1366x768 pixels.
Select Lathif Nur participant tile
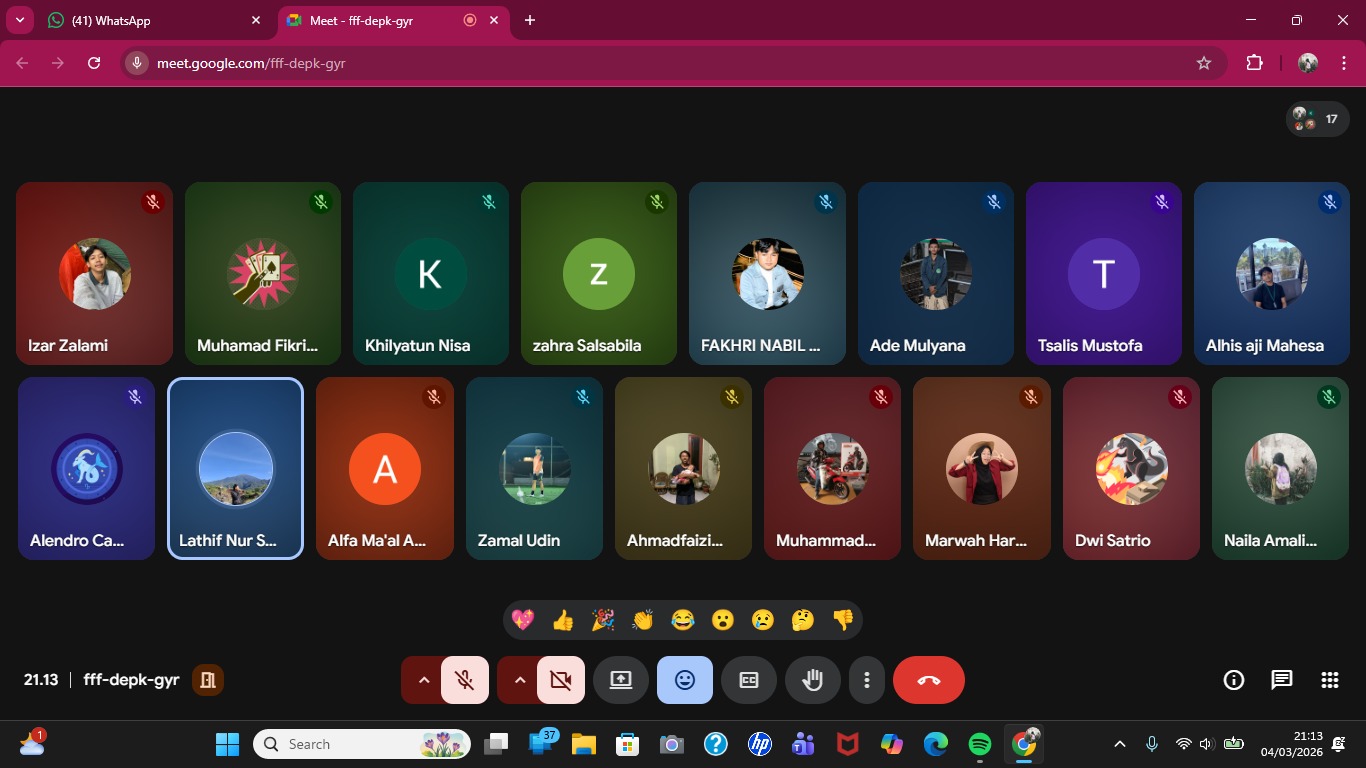[x=235, y=468]
